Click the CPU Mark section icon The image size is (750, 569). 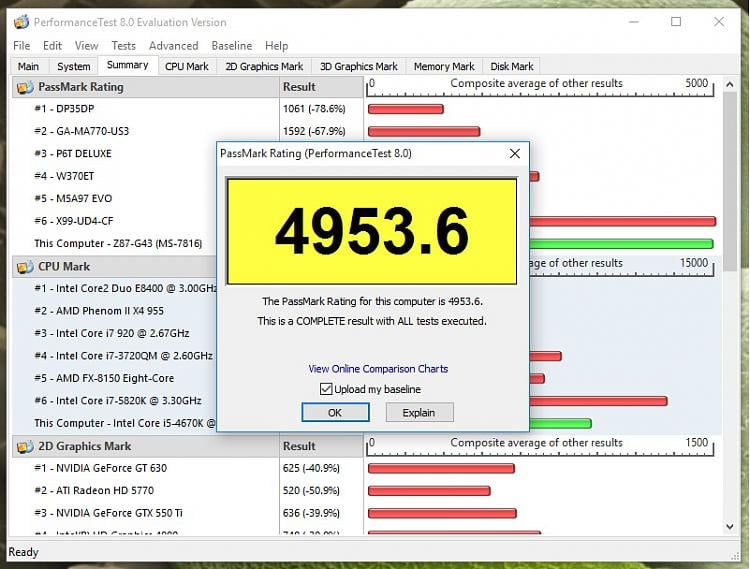point(25,267)
